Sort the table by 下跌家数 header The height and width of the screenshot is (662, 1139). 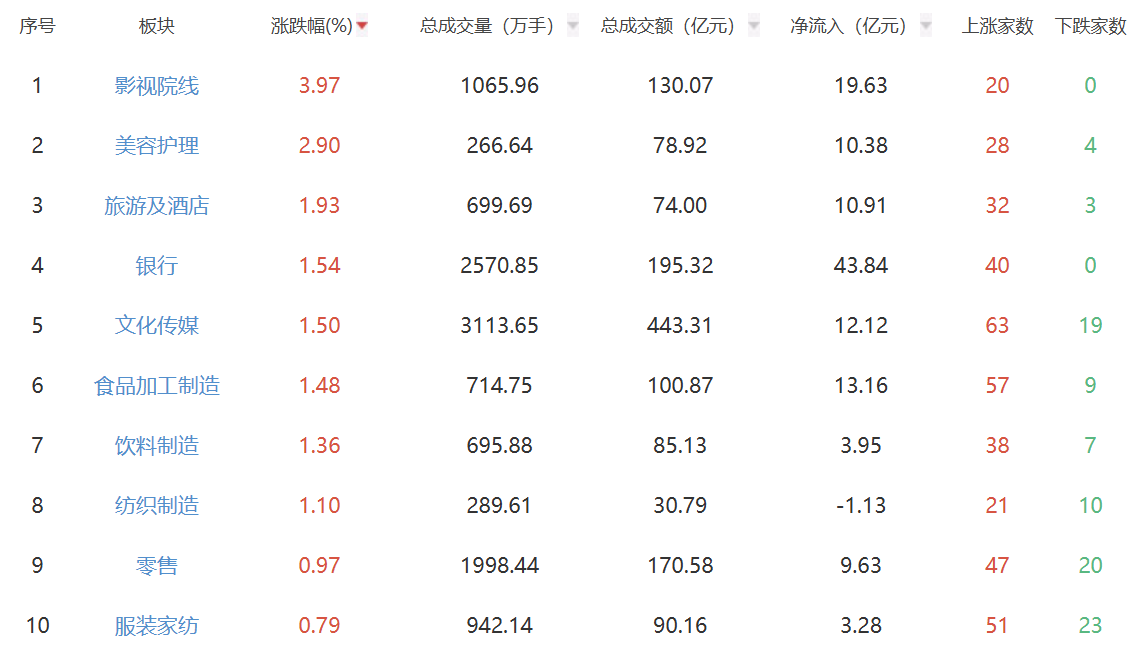click(1090, 25)
